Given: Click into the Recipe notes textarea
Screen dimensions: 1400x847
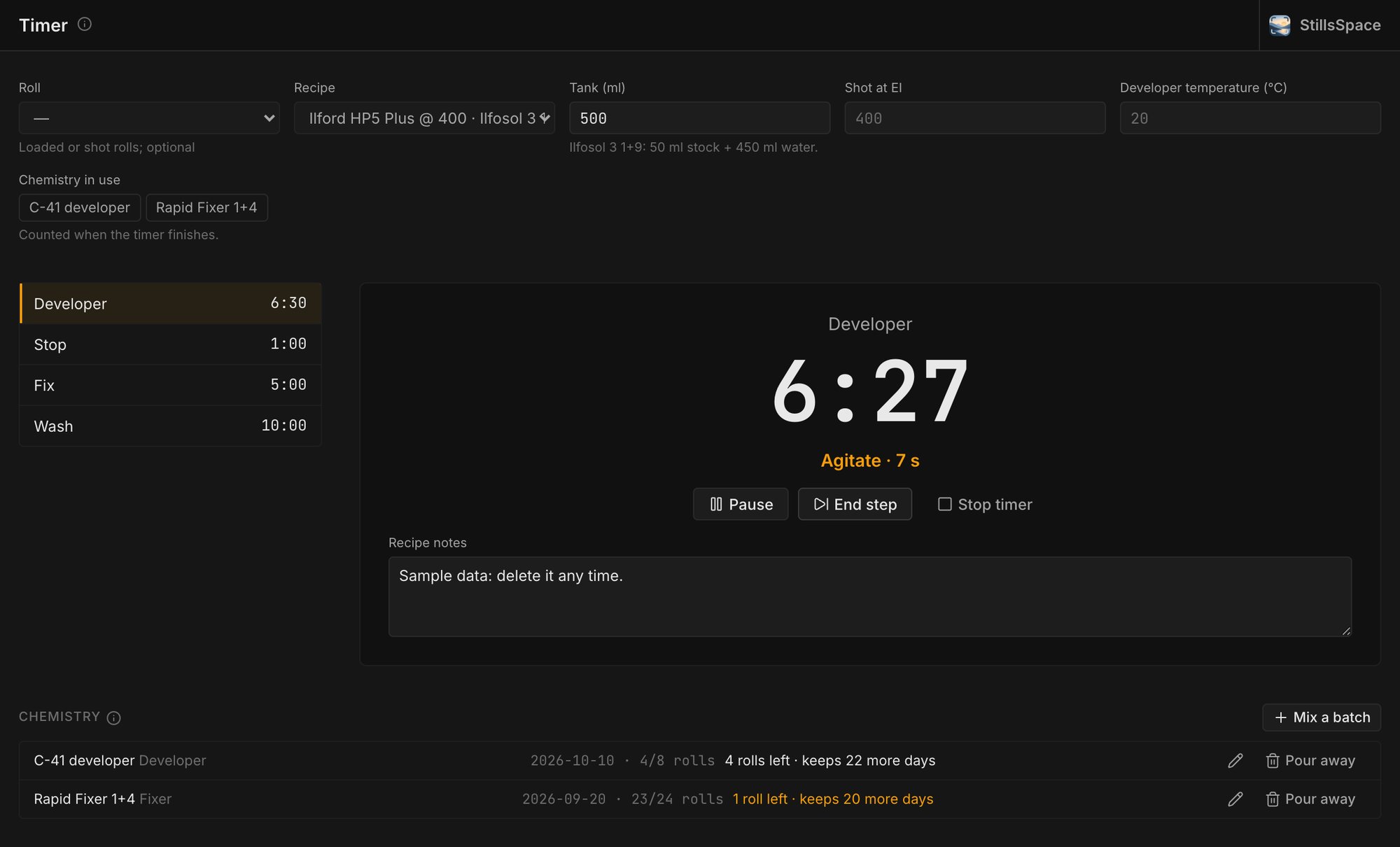Looking at the screenshot, I should click(869, 596).
